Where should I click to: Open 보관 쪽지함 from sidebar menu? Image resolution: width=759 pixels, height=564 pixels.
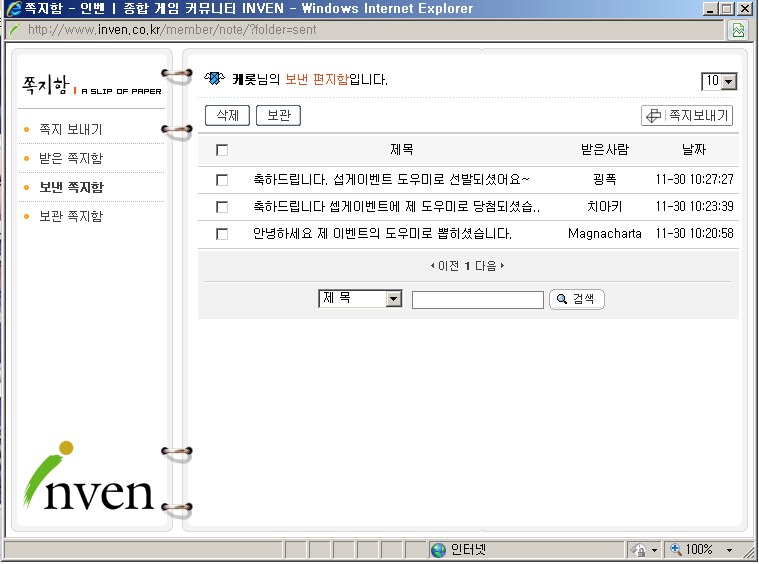70,216
